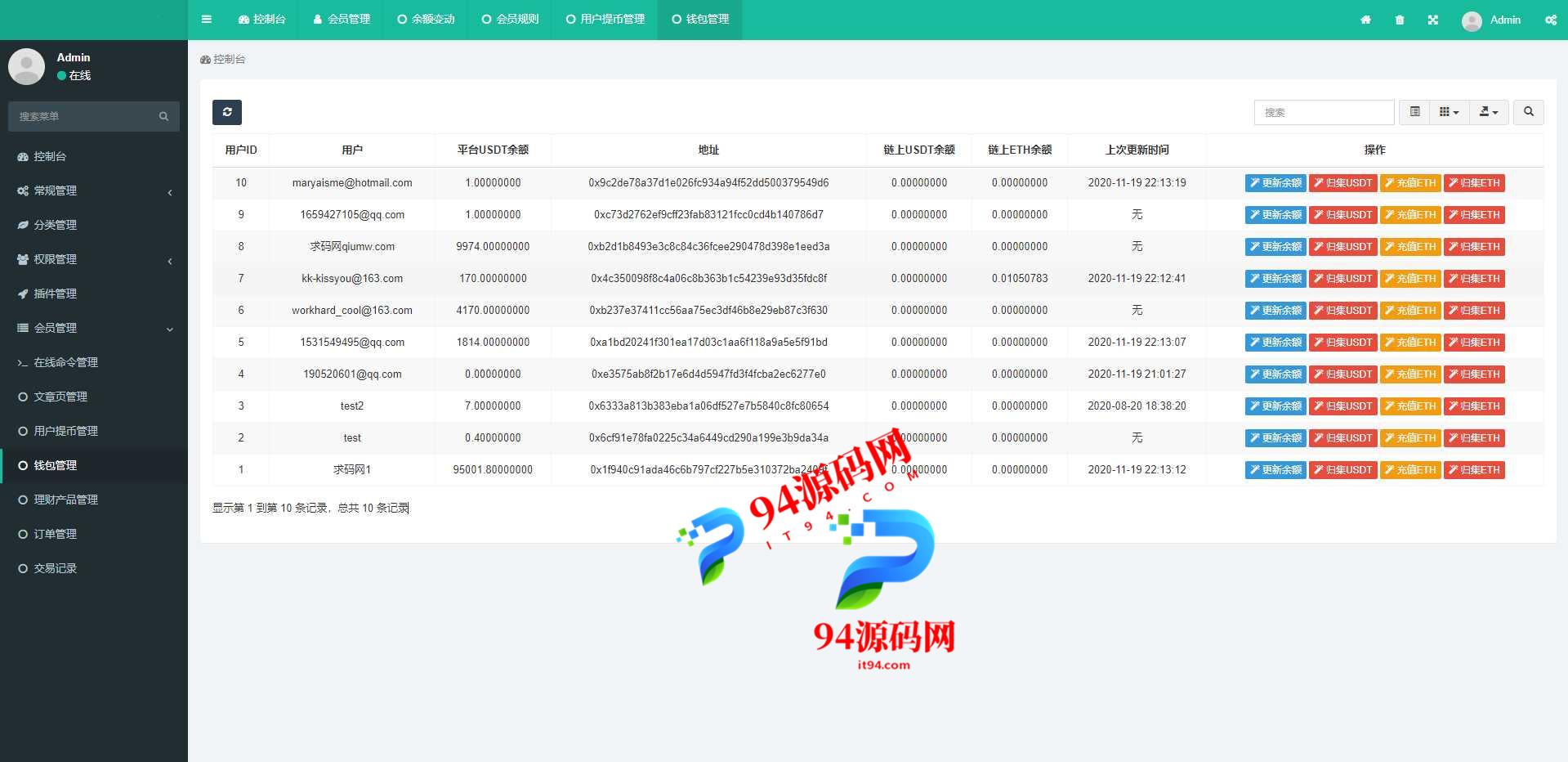Expand 常规管理 sidebar menu
Viewport: 1568px width, 762px height.
coord(94,190)
